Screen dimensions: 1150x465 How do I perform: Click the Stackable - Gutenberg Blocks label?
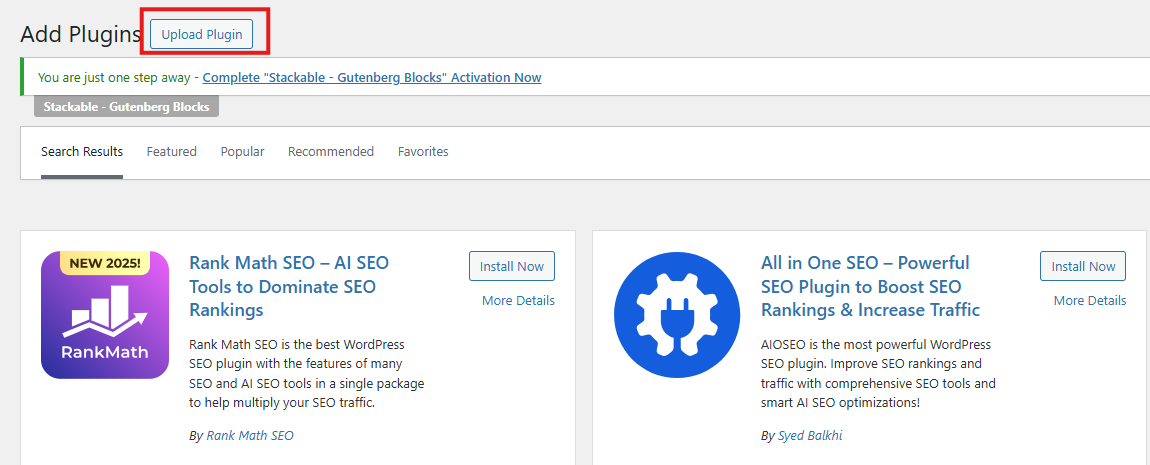coord(126,106)
